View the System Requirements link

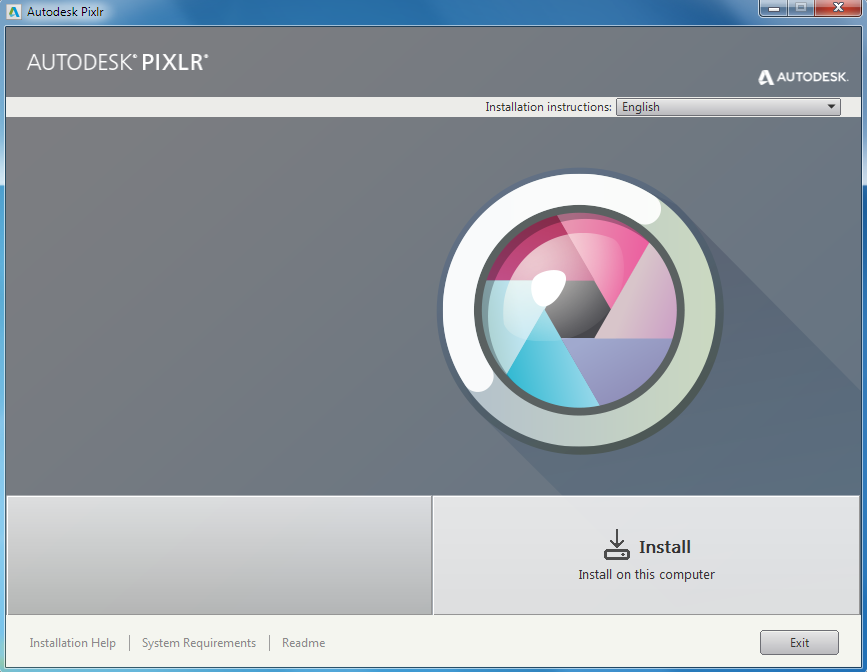pyautogui.click(x=199, y=643)
